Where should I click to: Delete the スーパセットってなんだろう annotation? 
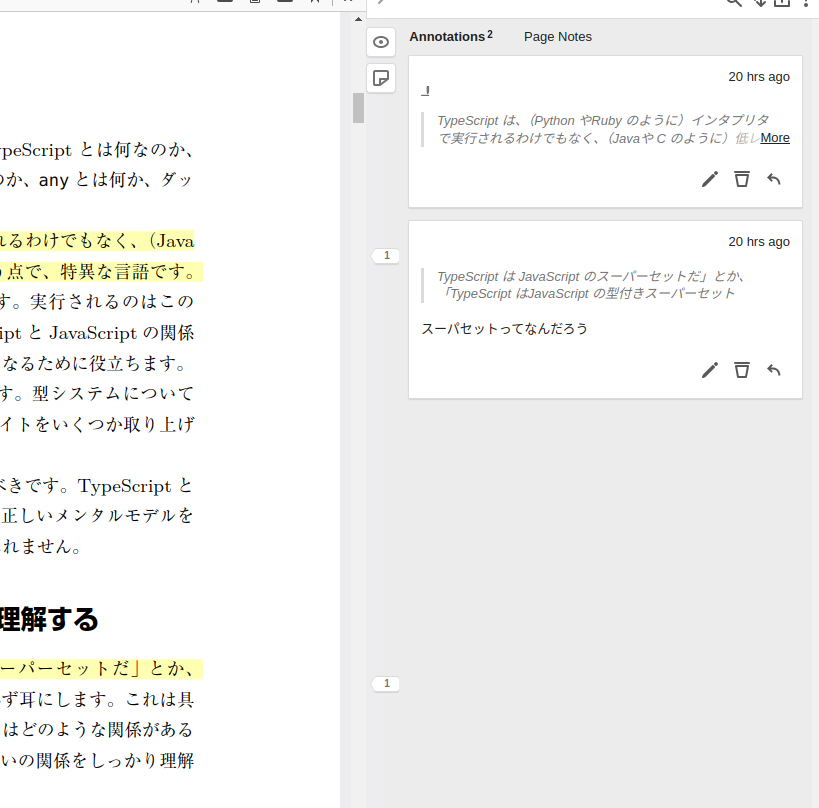point(742,370)
